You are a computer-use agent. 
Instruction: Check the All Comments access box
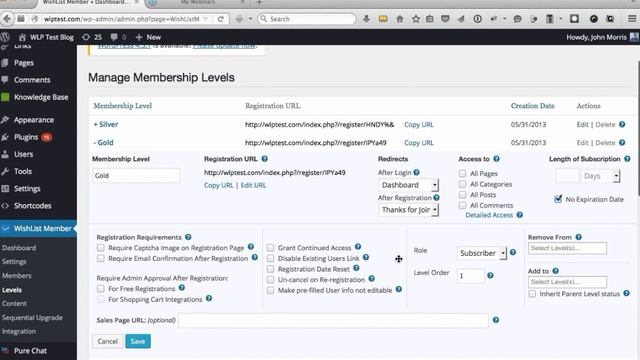[462, 205]
